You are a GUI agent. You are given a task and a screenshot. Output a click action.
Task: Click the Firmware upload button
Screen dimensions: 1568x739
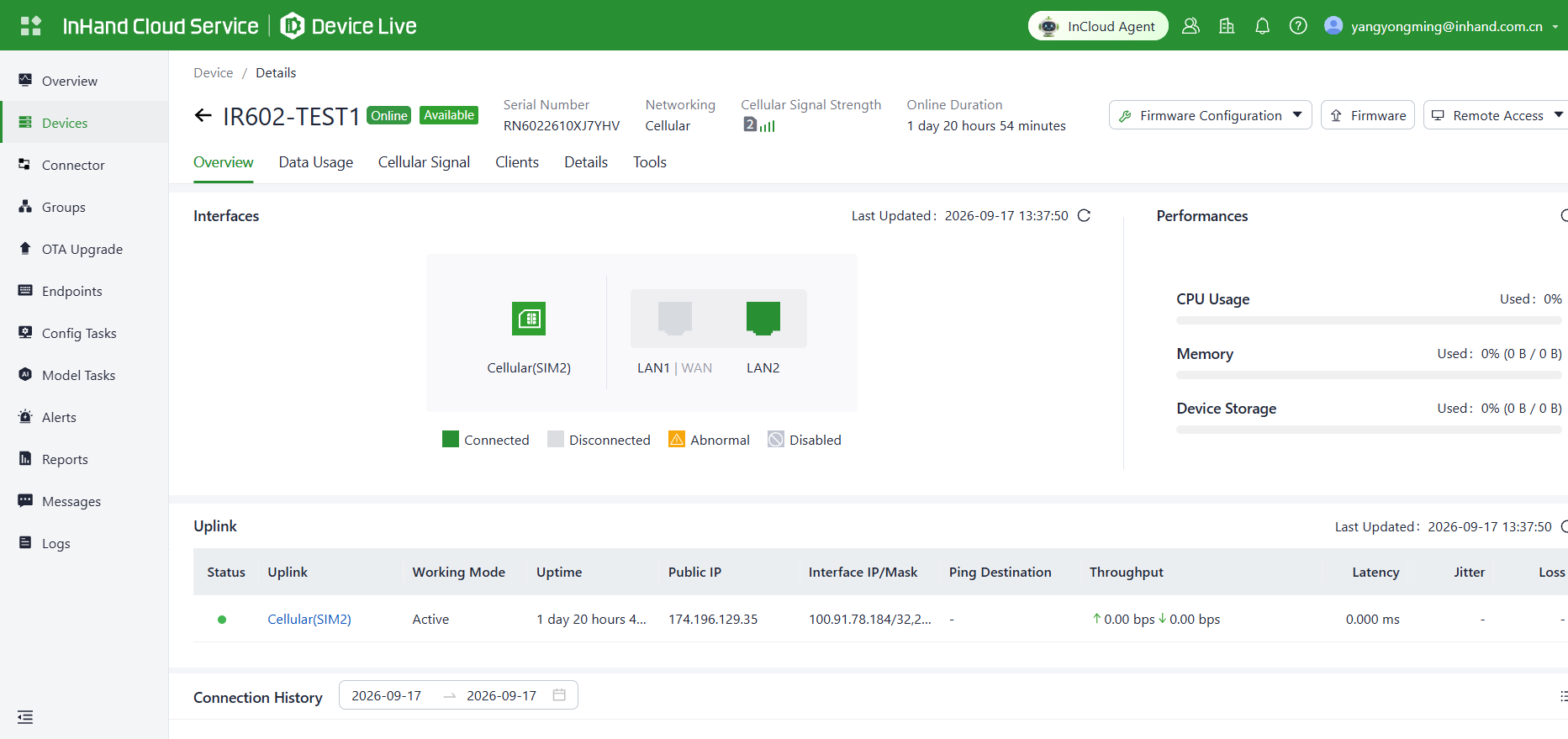click(1368, 115)
